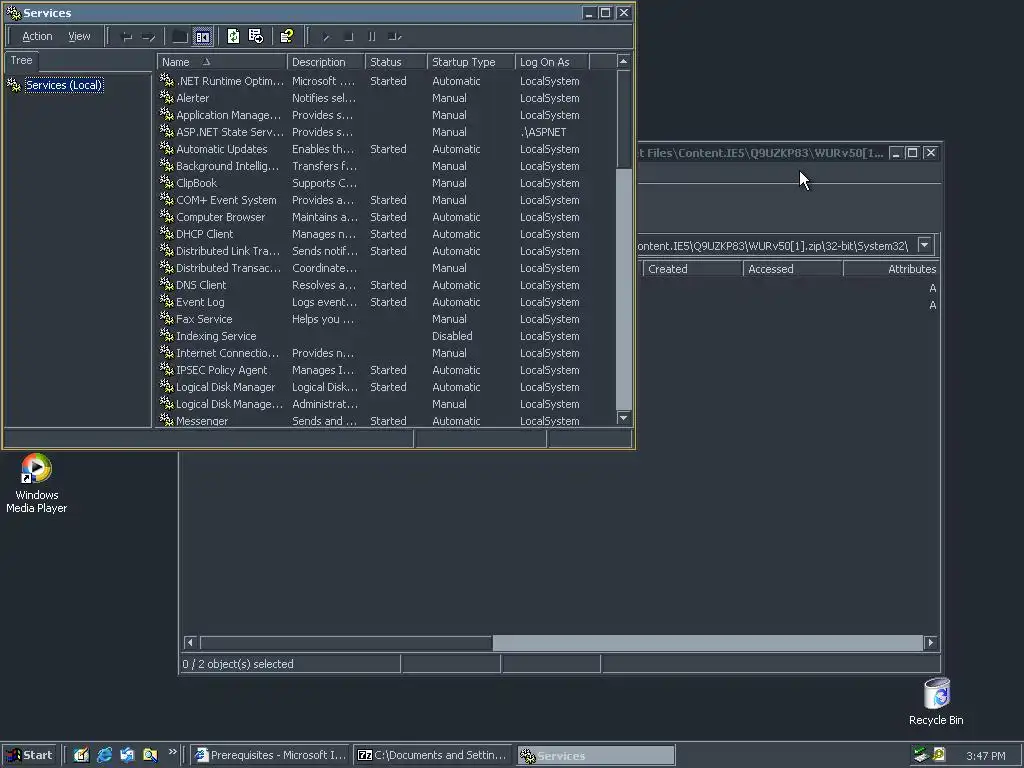Image resolution: width=1024 pixels, height=768 pixels.
Task: Click the .\ASPNET log on entry
Action: pyautogui.click(x=543, y=132)
